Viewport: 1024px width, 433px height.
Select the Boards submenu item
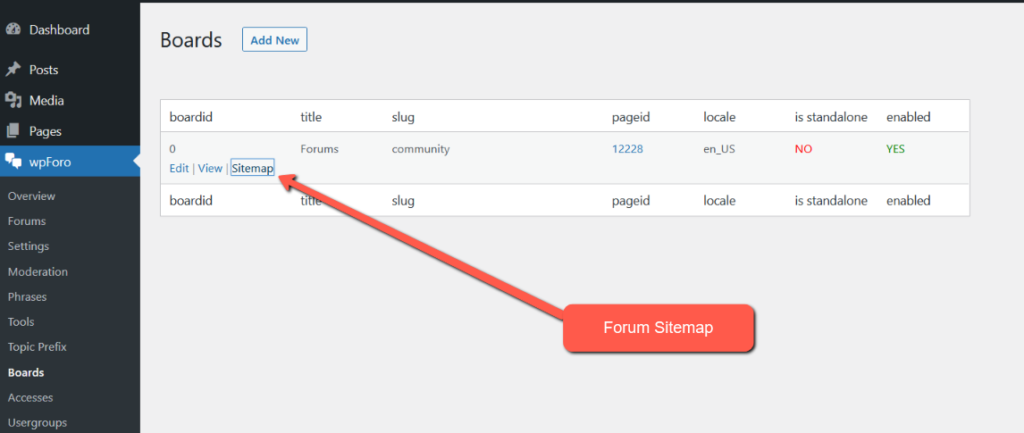[26, 372]
